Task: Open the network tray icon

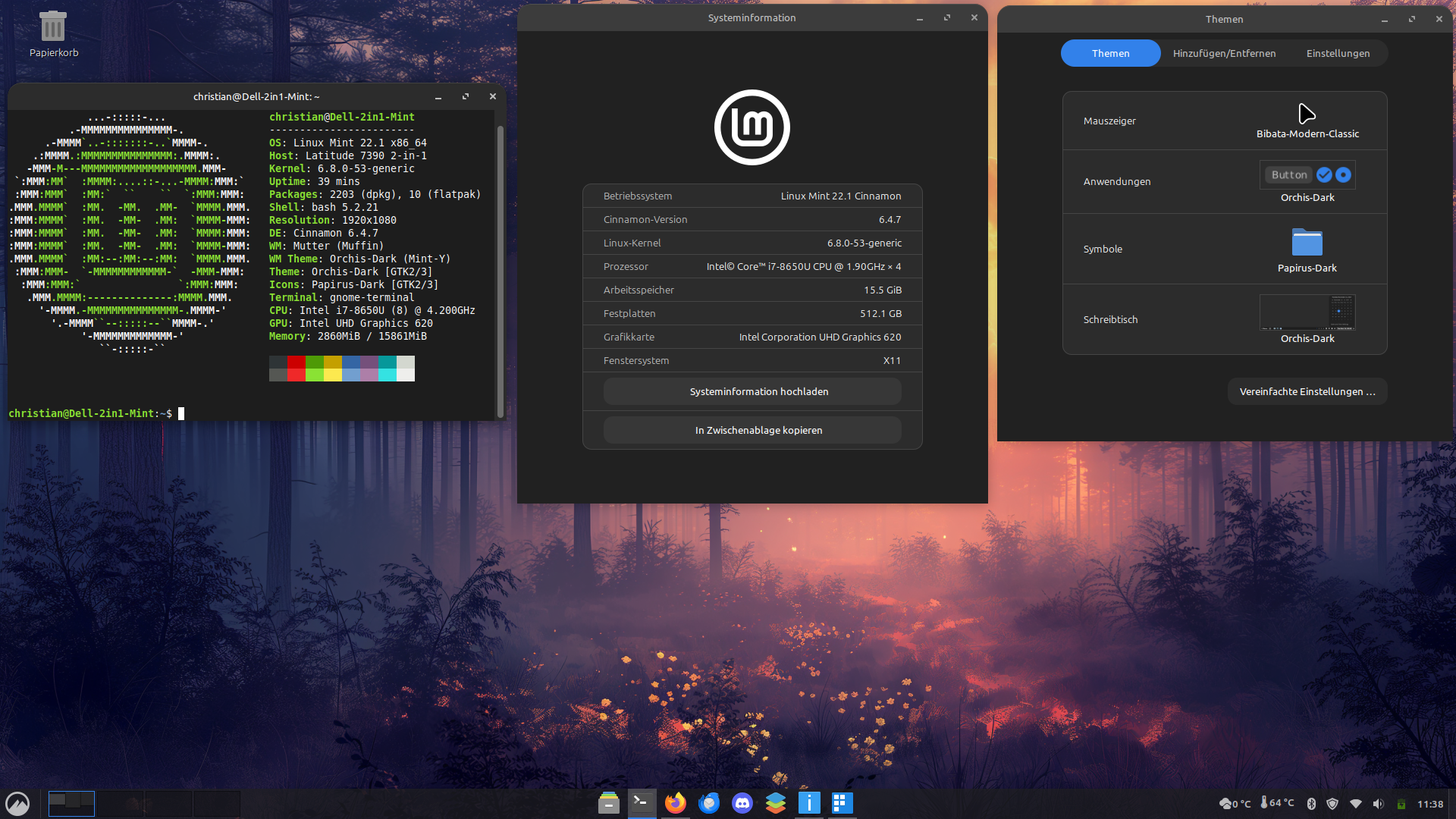Action: (x=1356, y=804)
